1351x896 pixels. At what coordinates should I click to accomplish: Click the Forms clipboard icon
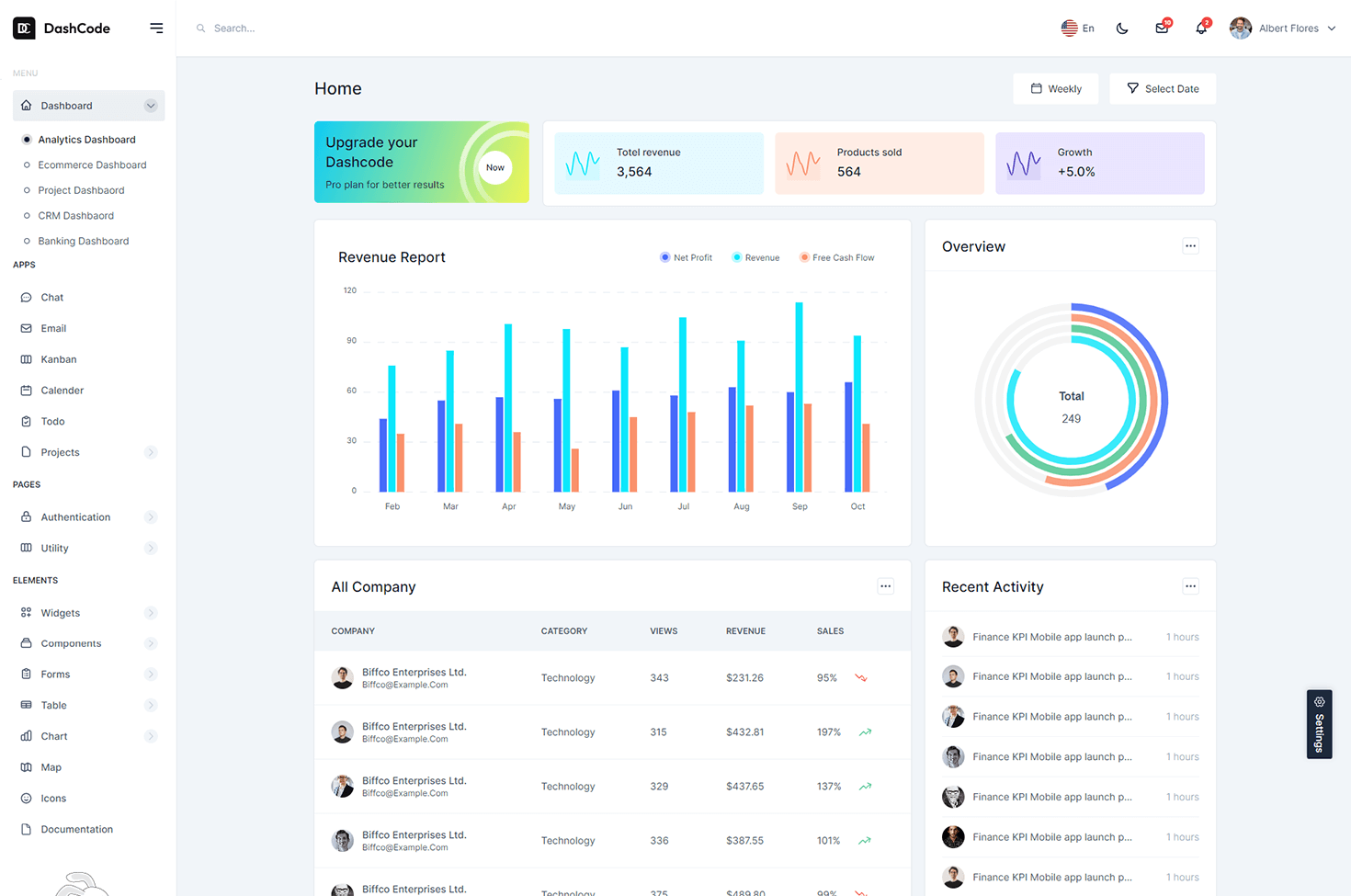point(26,675)
